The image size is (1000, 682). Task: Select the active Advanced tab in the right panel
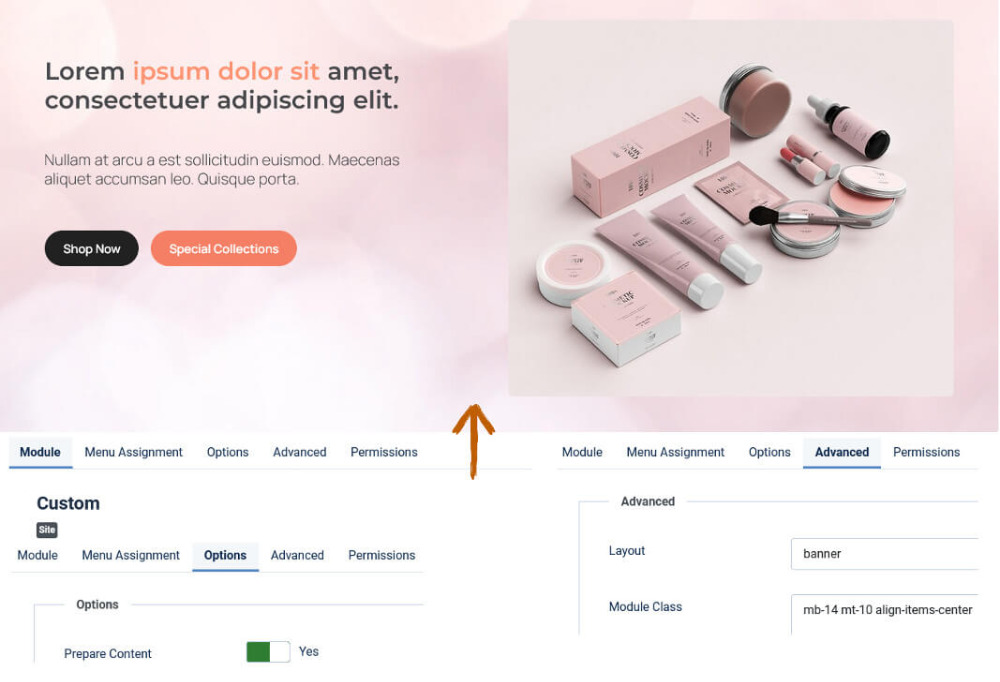842,452
